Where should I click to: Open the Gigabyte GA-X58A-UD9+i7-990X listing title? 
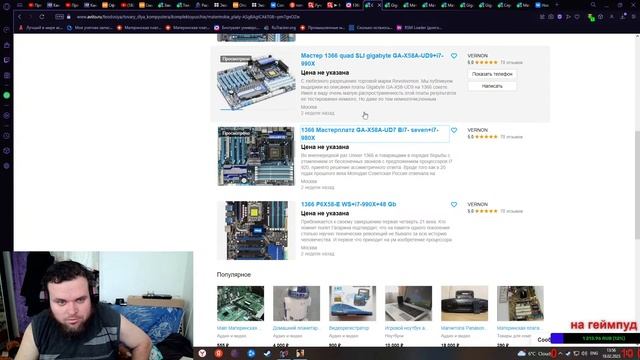pyautogui.click(x=372, y=59)
